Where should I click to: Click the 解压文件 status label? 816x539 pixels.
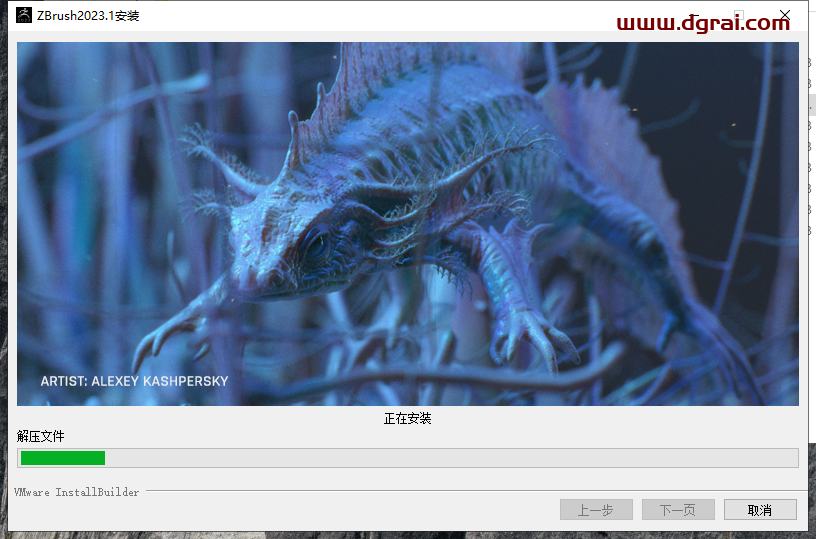click(41, 436)
